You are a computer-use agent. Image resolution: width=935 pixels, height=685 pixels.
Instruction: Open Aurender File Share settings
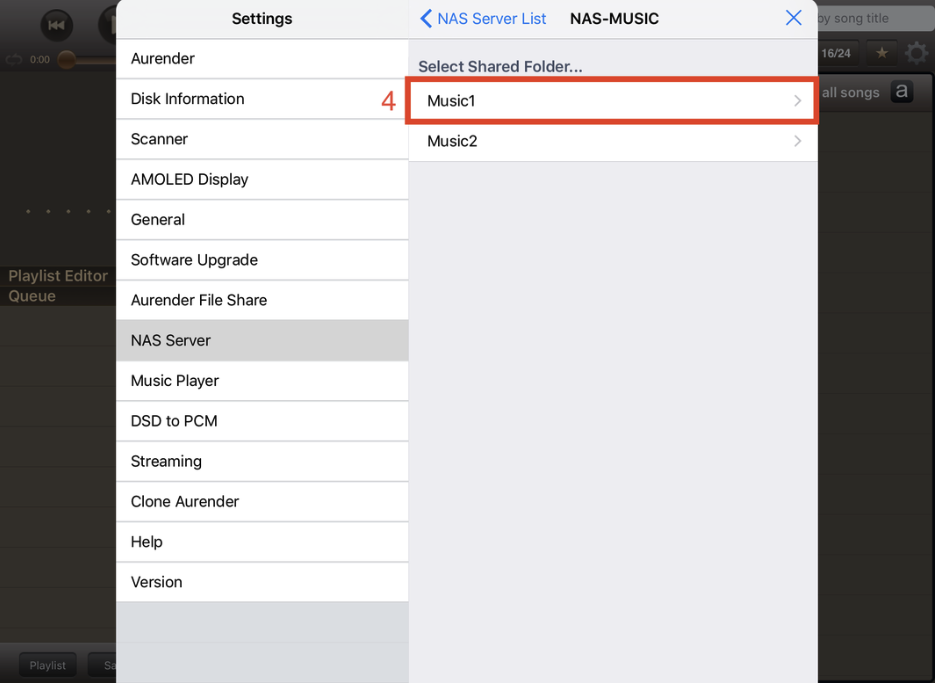point(262,300)
